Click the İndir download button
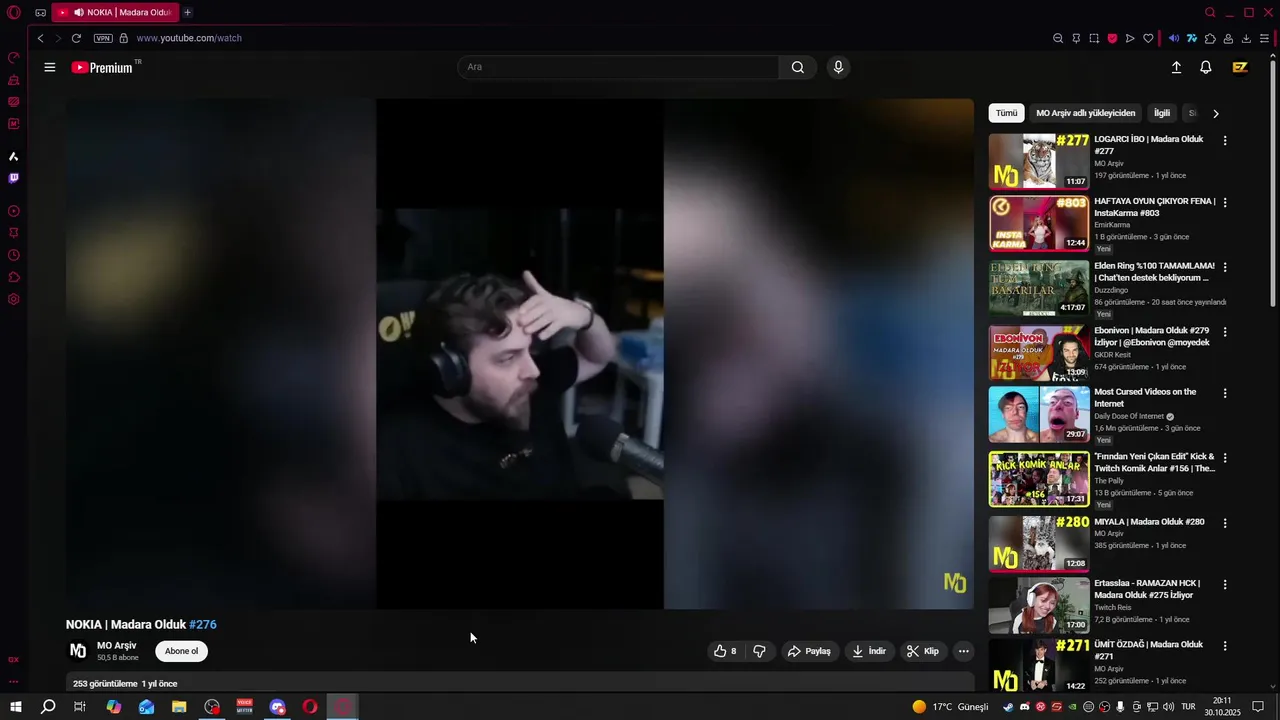Screen dimensions: 1280x720 coord(868,651)
